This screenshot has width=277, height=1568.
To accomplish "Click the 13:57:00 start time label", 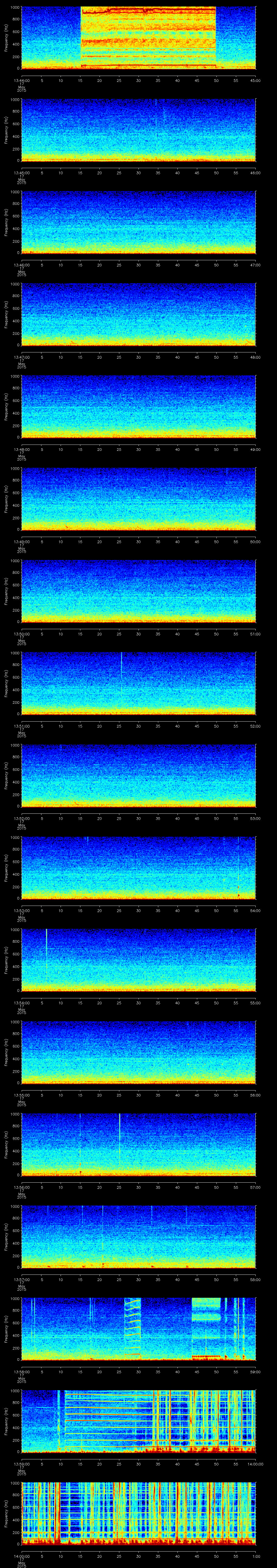I will coord(21,1279).
